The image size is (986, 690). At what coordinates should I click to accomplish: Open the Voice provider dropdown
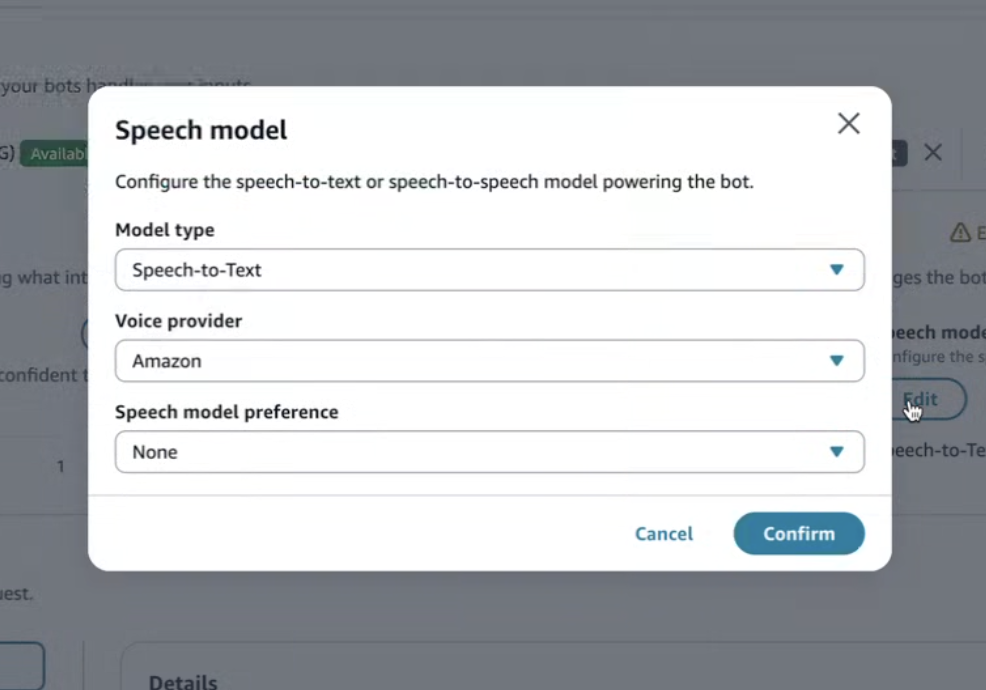[x=490, y=361]
